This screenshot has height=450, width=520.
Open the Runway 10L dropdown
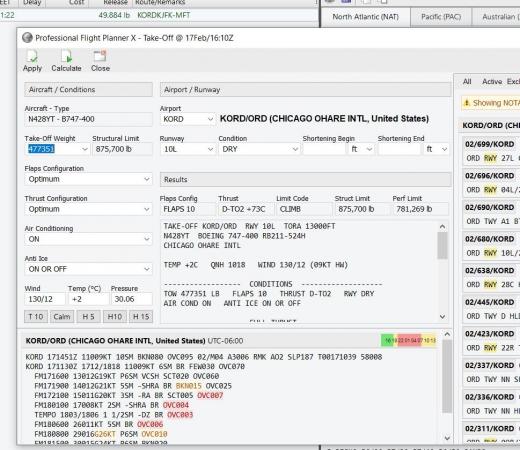click(x=187, y=149)
